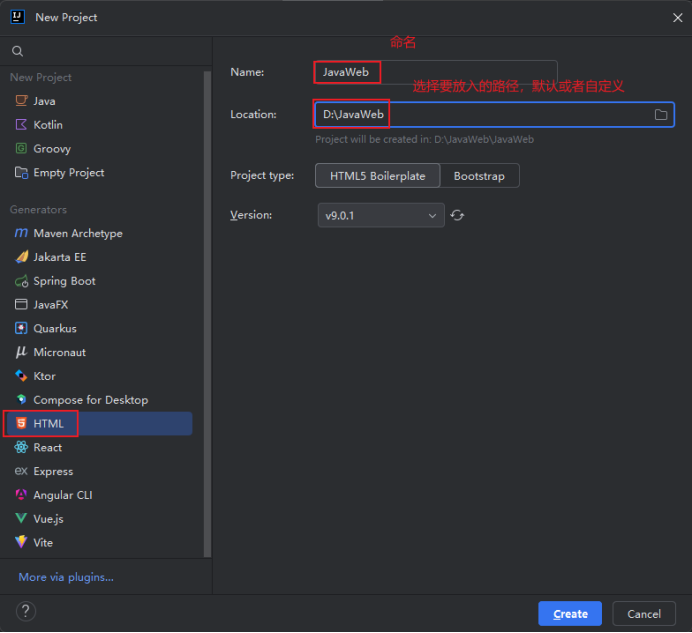Select the Vue.js entry text

coord(49,519)
